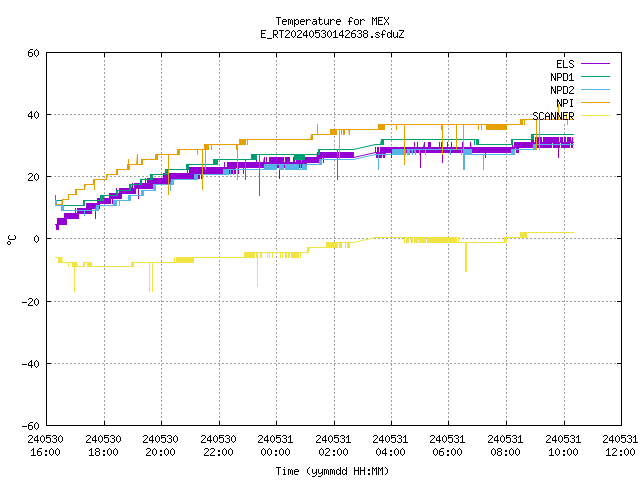Click the x-axis label 240530 16:00

[45, 446]
